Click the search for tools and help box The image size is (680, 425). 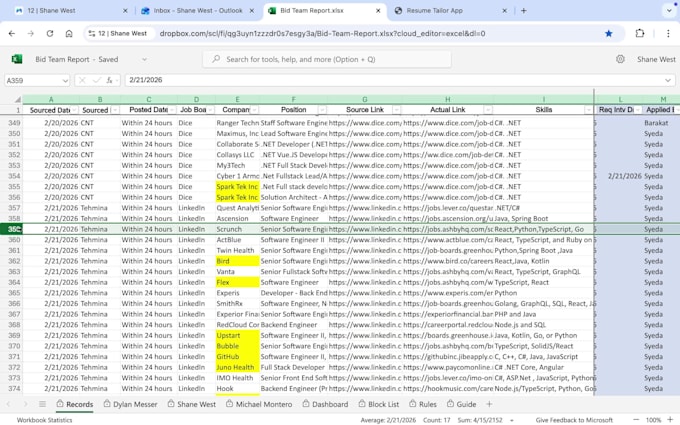point(327,59)
